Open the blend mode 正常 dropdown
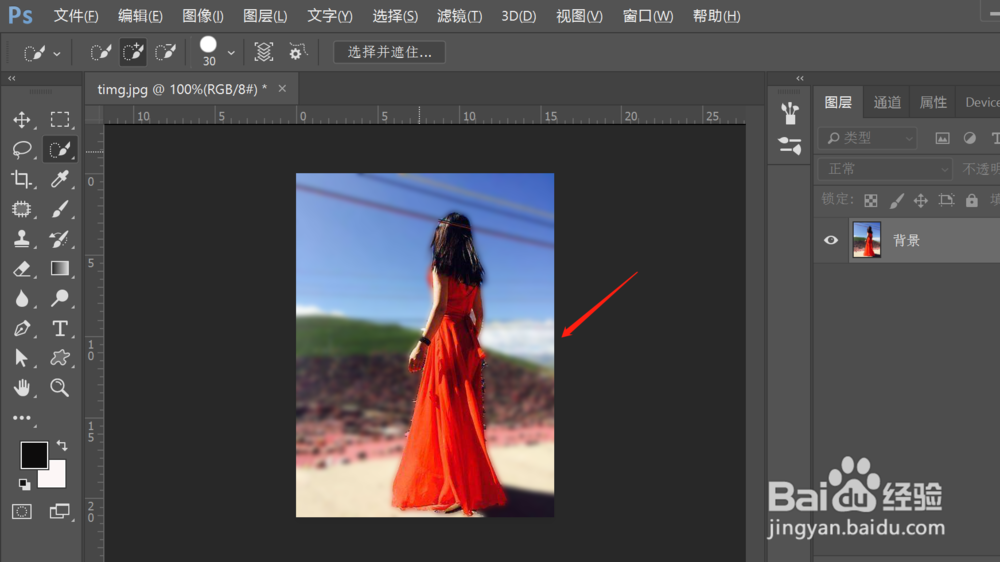The width and height of the screenshot is (1000, 562). [x=885, y=169]
